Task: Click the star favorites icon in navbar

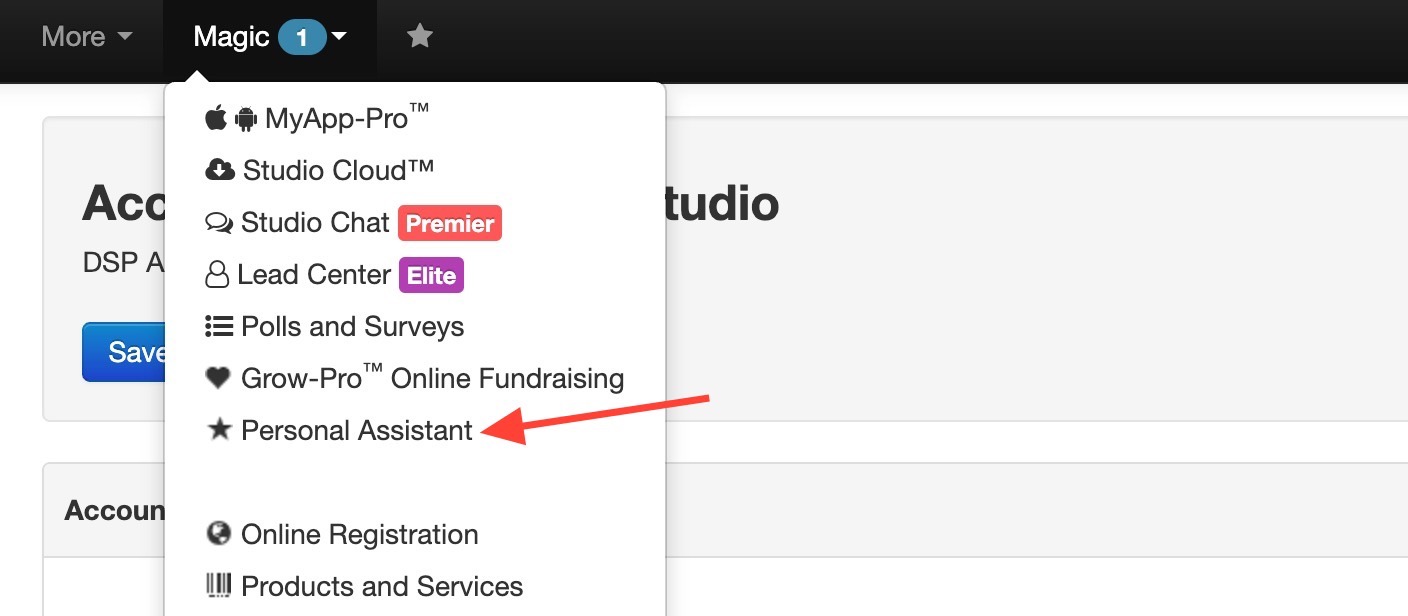Action: (x=420, y=36)
